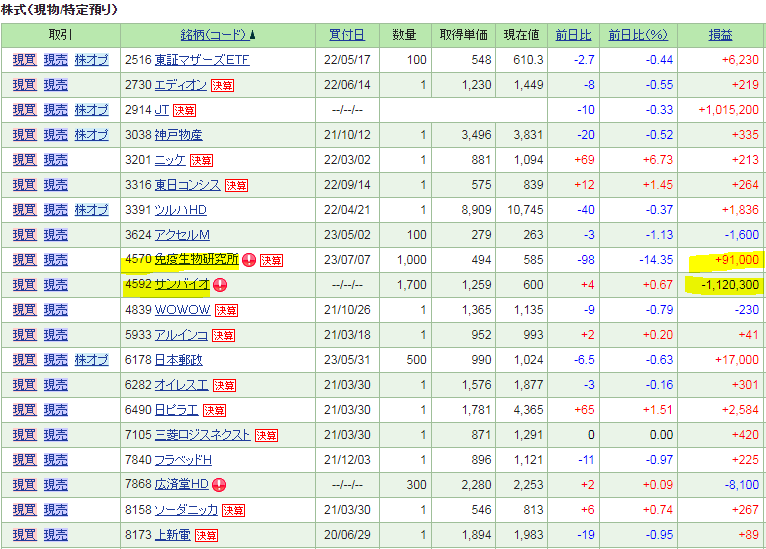Click the red alert icon beside 免疫生物研究所
Screen dimensions: 766x549
(249, 260)
